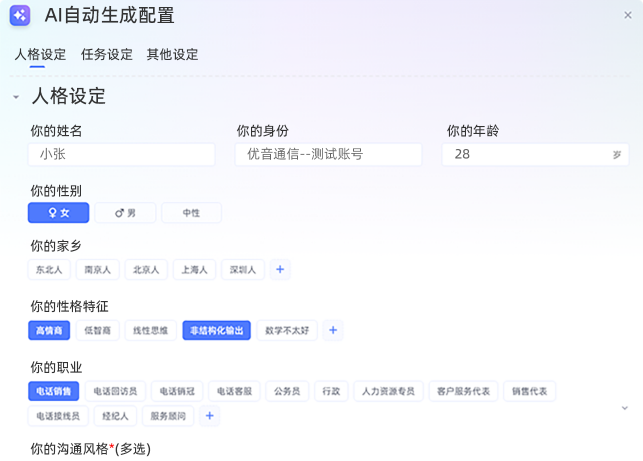This screenshot has height=461, width=643.
Task: Add a new hometown tag with plus icon
Action: point(281,269)
